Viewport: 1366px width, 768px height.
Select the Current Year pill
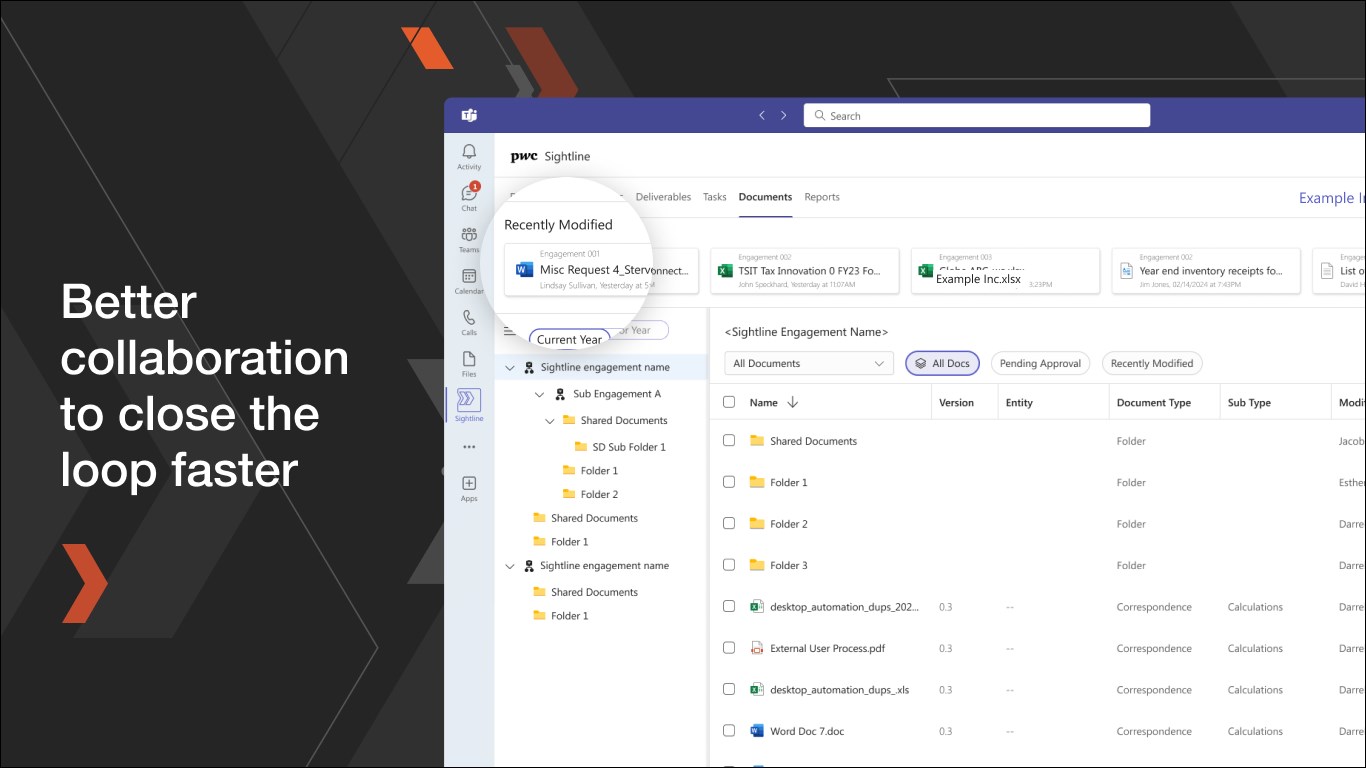click(569, 339)
